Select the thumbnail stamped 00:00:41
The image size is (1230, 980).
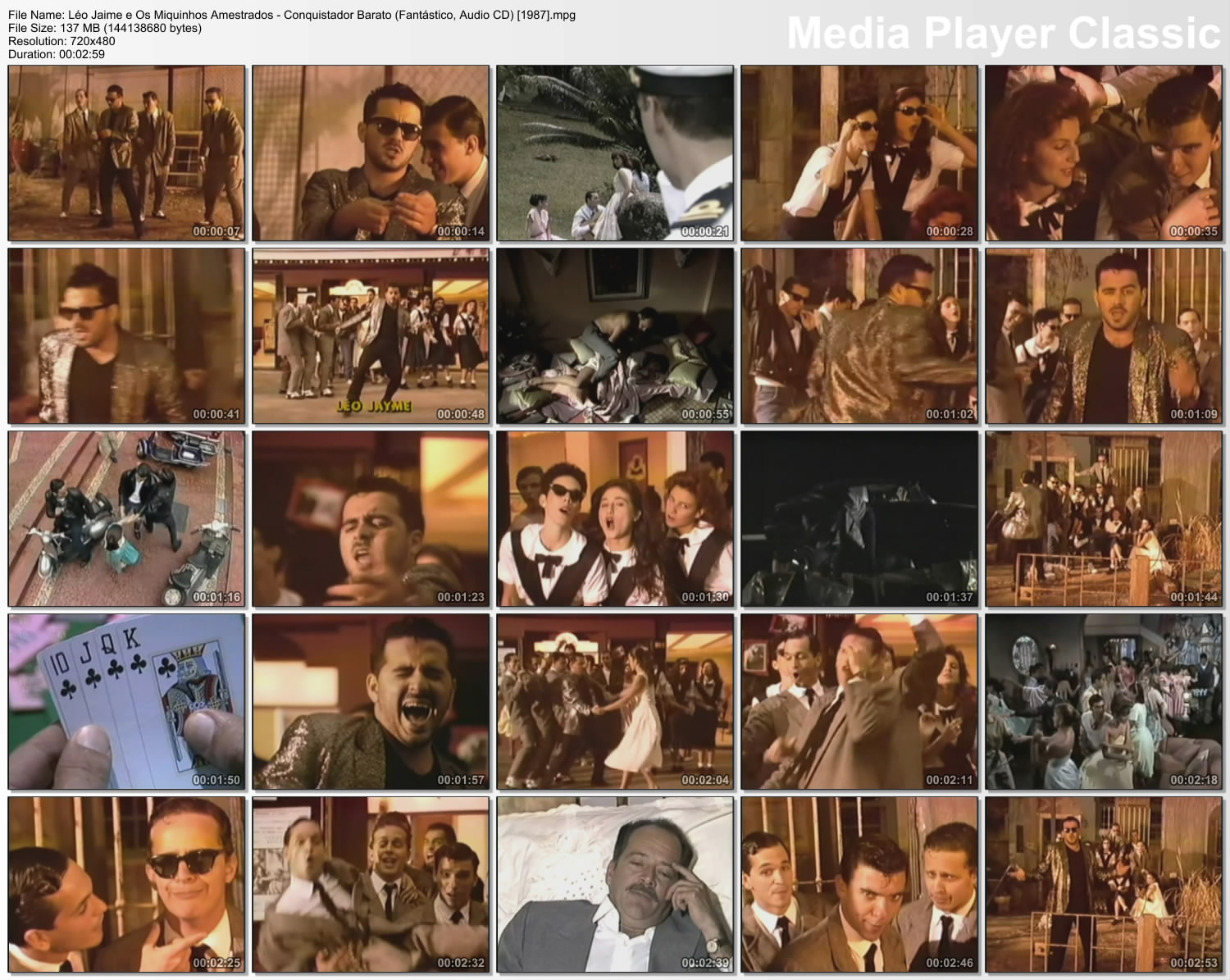126,336
